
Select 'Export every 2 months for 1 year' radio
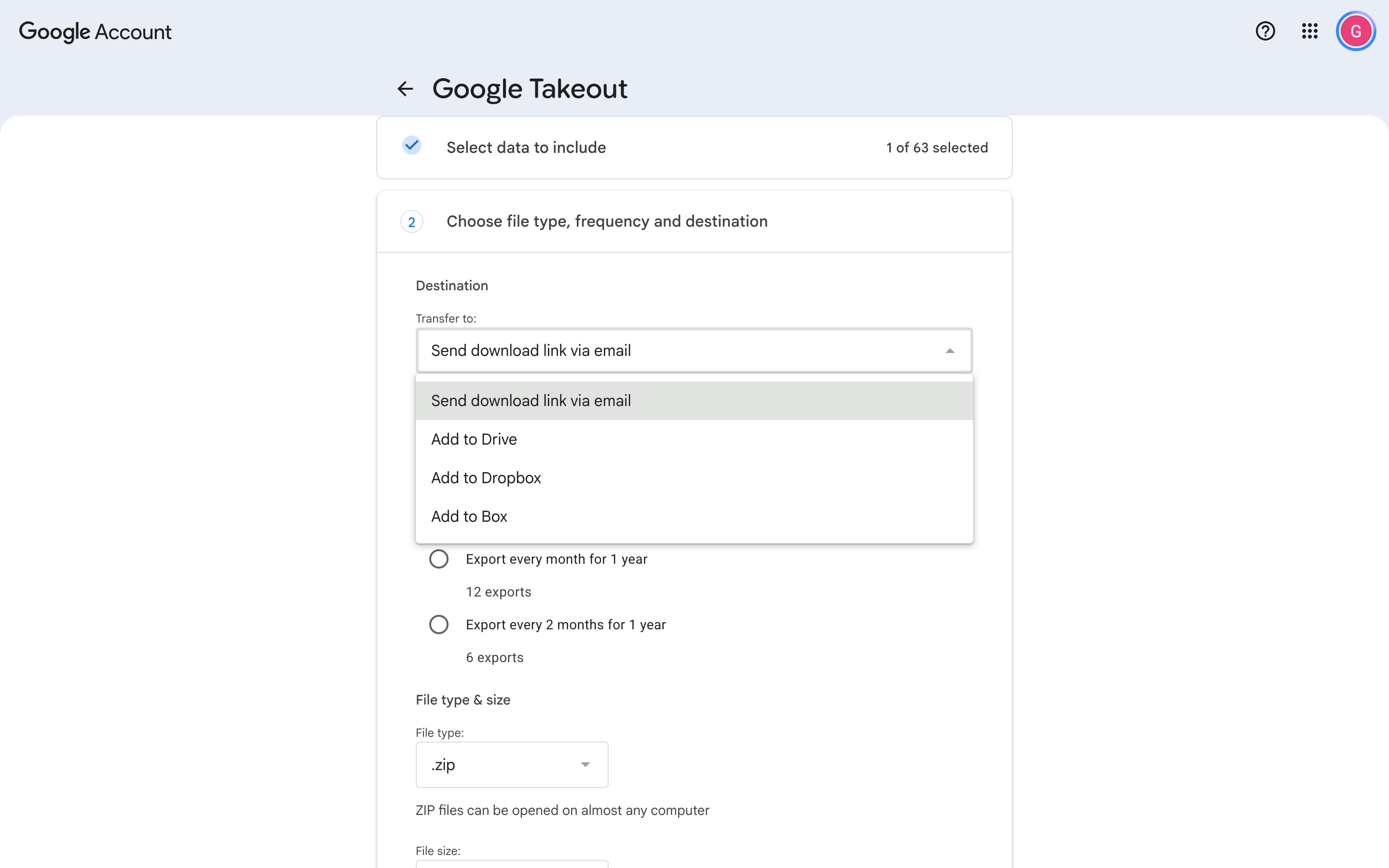[x=439, y=624]
